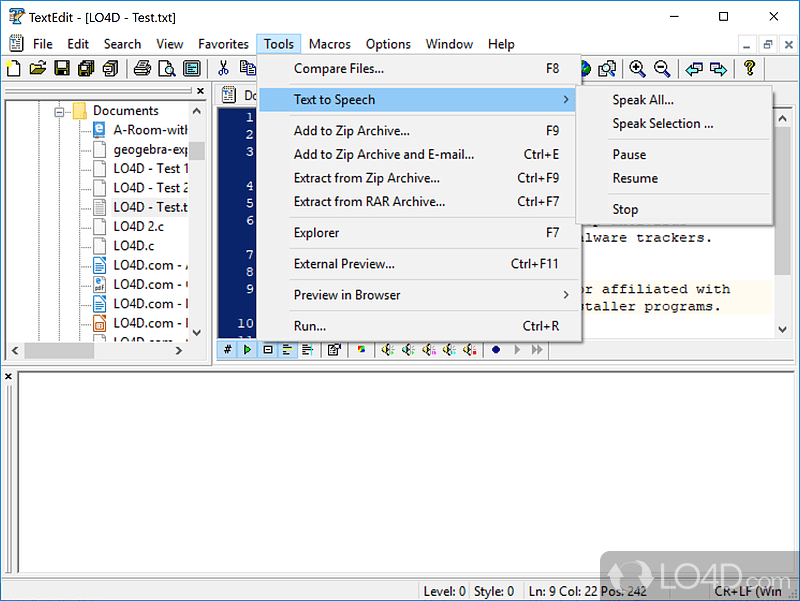
Task: Open the Text to Speech submenu
Action: [417, 99]
